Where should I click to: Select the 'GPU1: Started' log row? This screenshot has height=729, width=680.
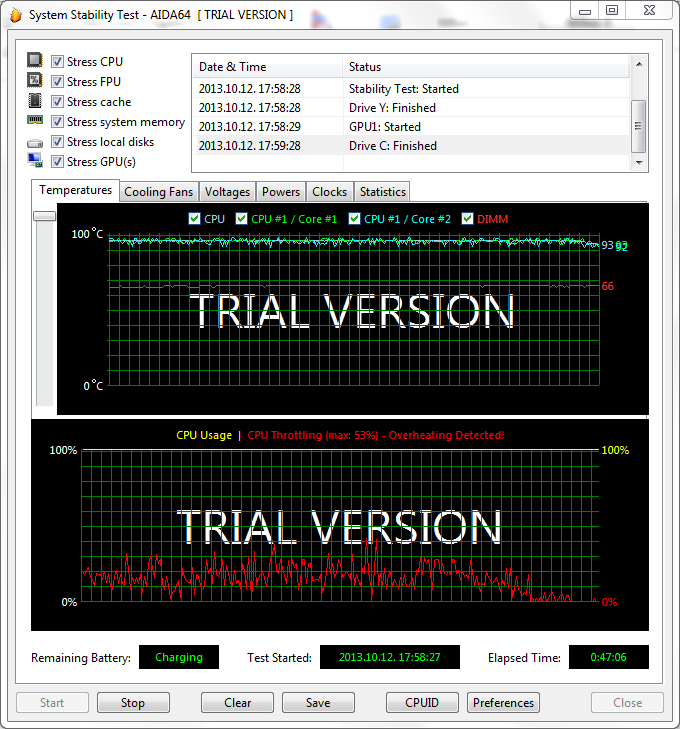pyautogui.click(x=411, y=126)
